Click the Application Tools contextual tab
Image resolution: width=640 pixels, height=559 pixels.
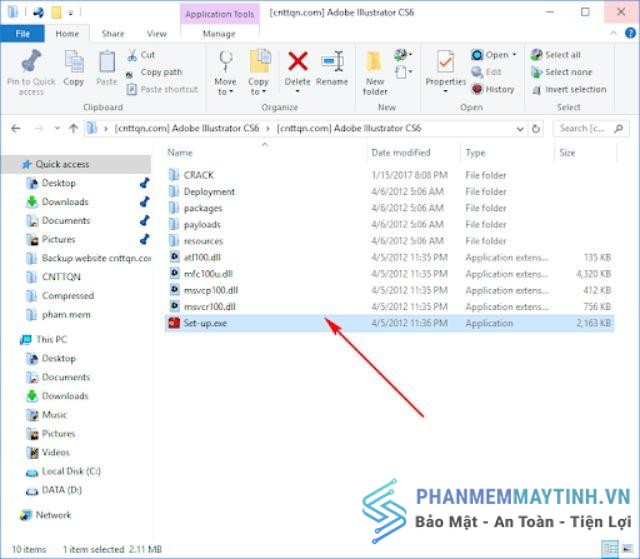[220, 14]
